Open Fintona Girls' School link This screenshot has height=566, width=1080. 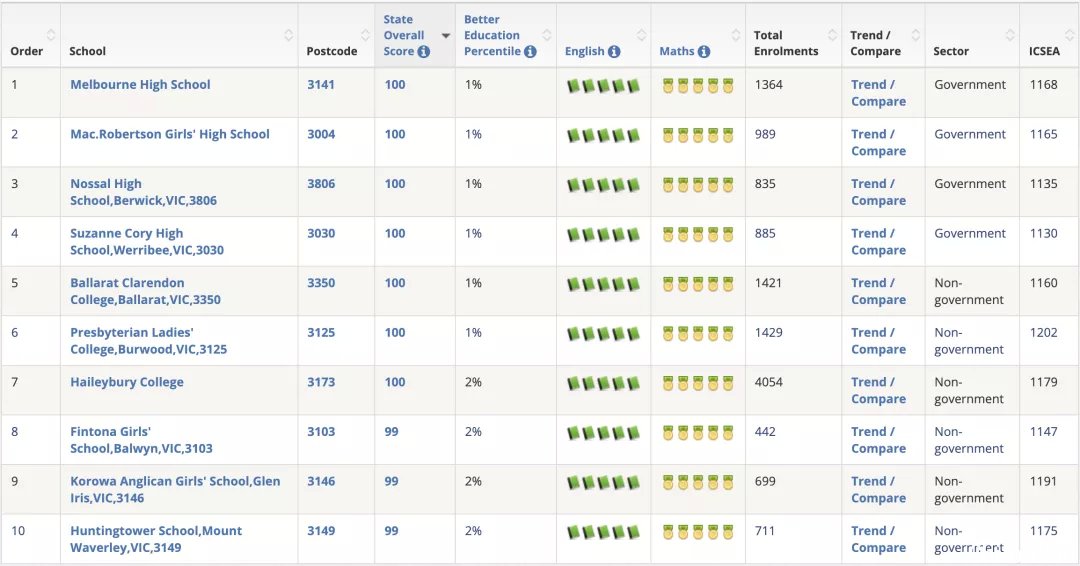pos(141,440)
